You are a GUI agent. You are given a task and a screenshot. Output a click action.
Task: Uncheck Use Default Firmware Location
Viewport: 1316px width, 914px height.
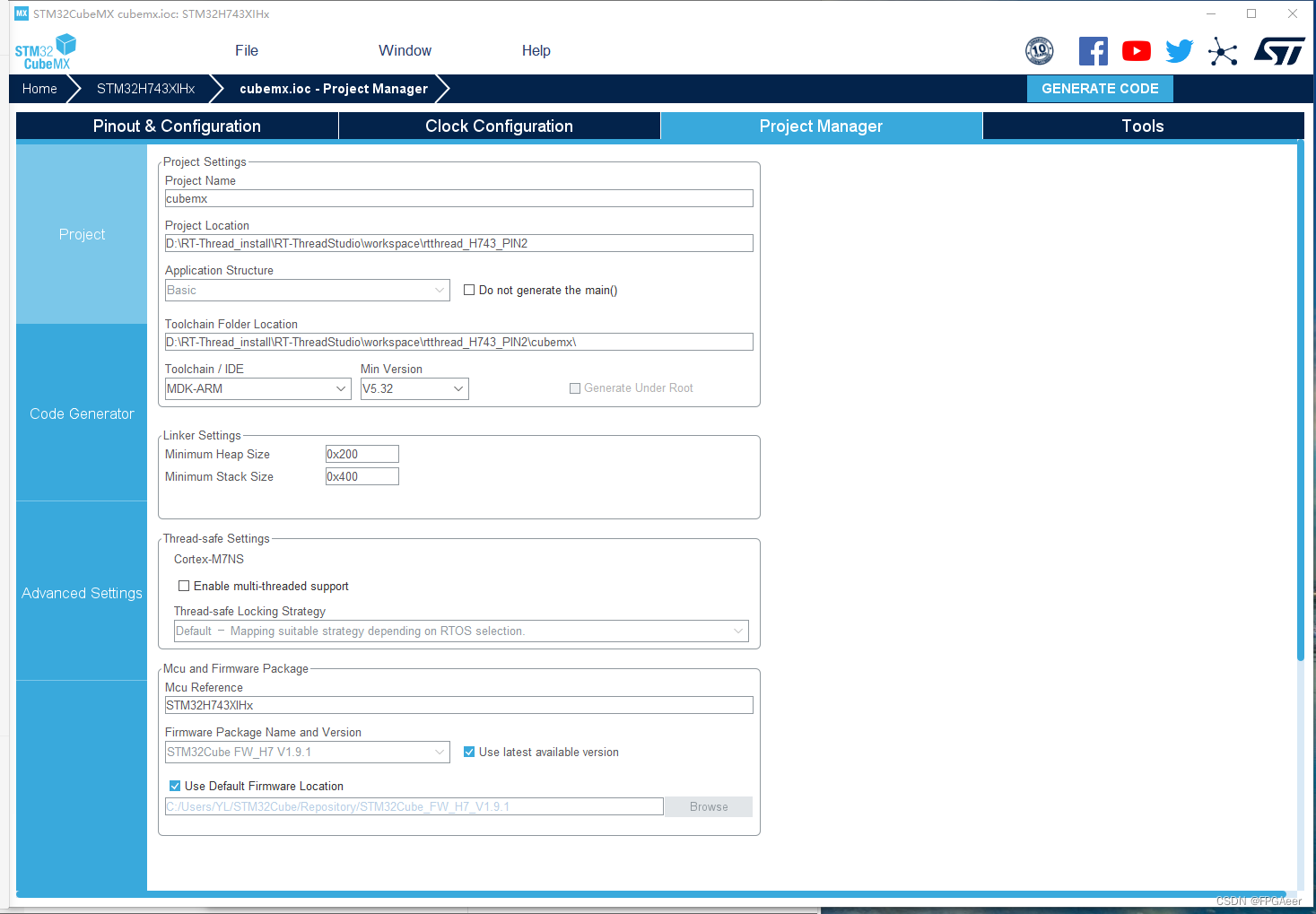pyautogui.click(x=175, y=786)
